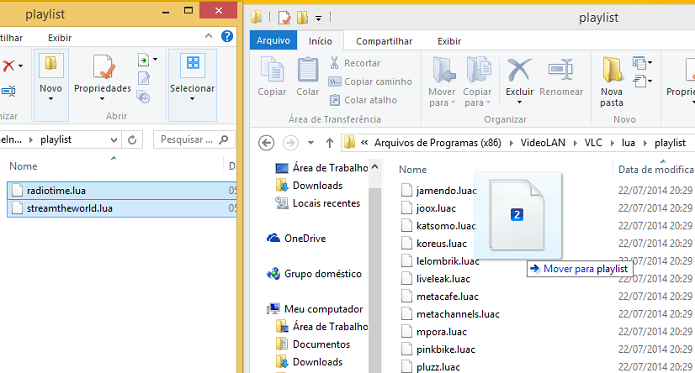The width and height of the screenshot is (695, 373).
Task: Click playlist breadcrumb in right window
Action: (x=670, y=143)
